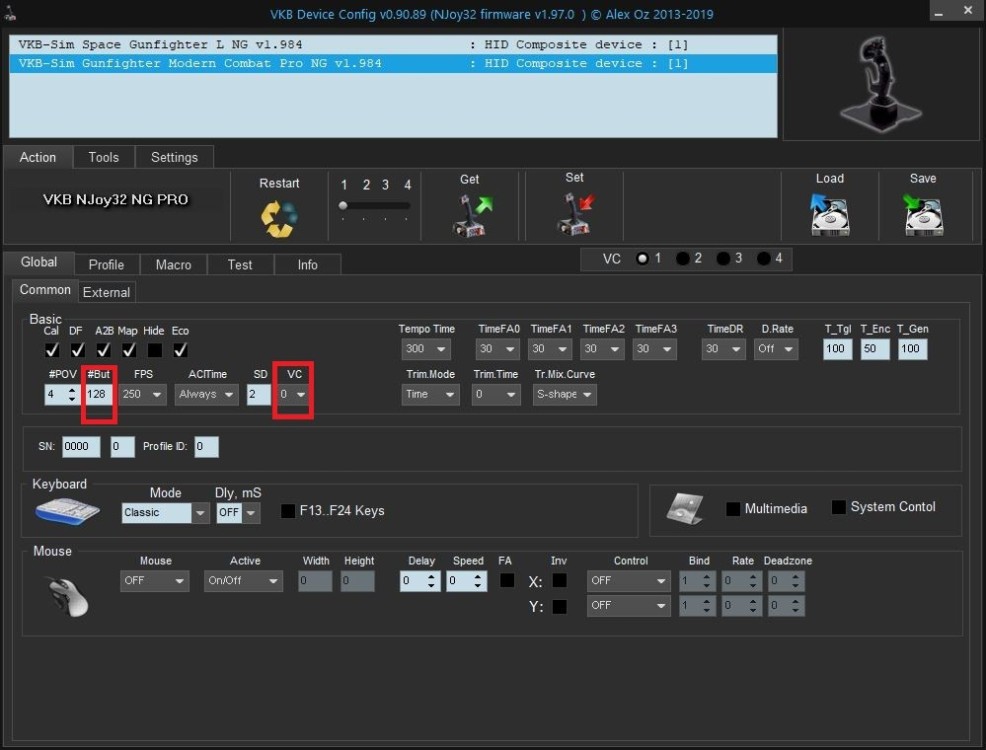986x750 pixels.
Task: Enable the Multimedia checkbox
Action: tap(733, 509)
